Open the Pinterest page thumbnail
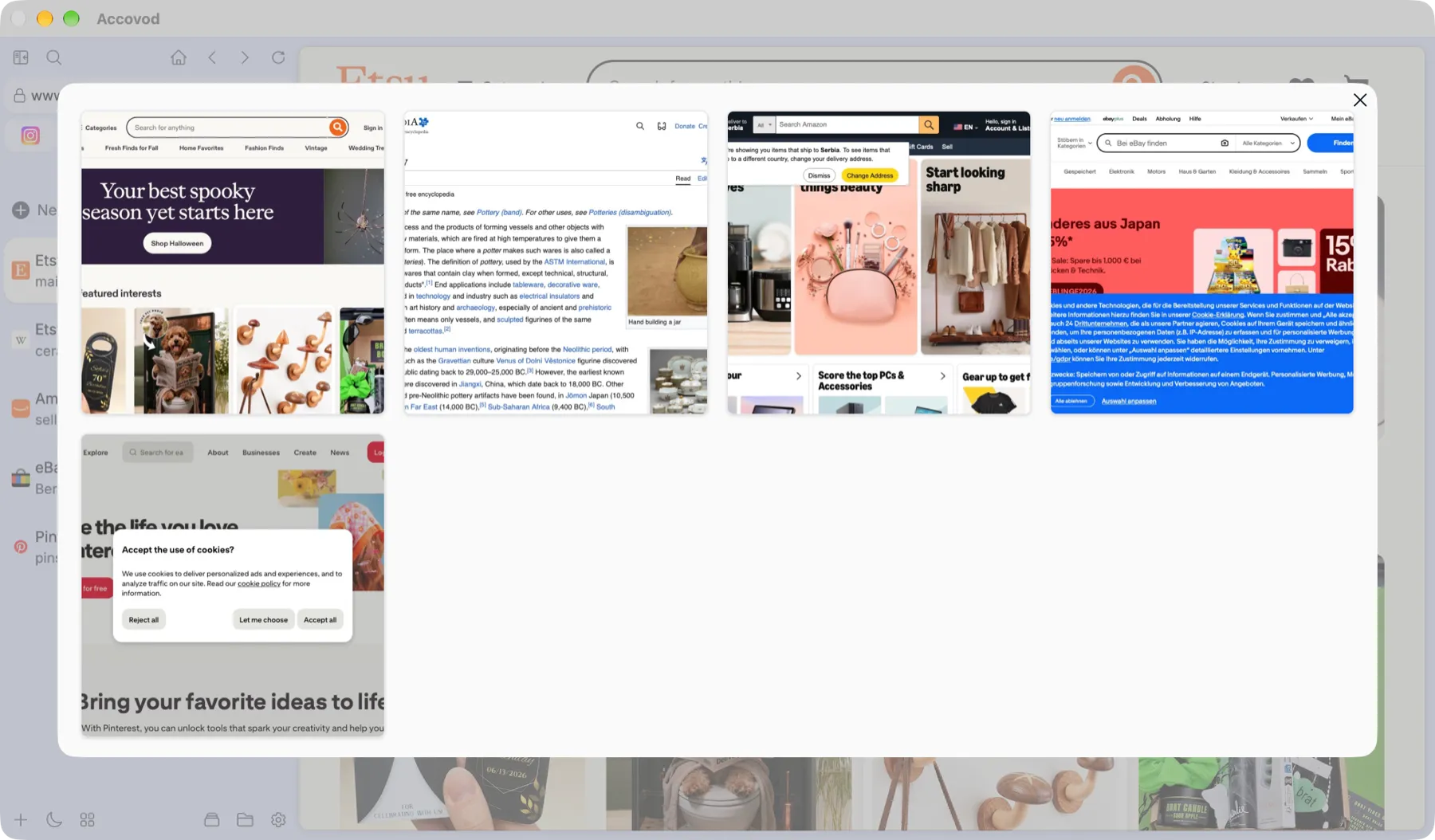 click(x=233, y=585)
